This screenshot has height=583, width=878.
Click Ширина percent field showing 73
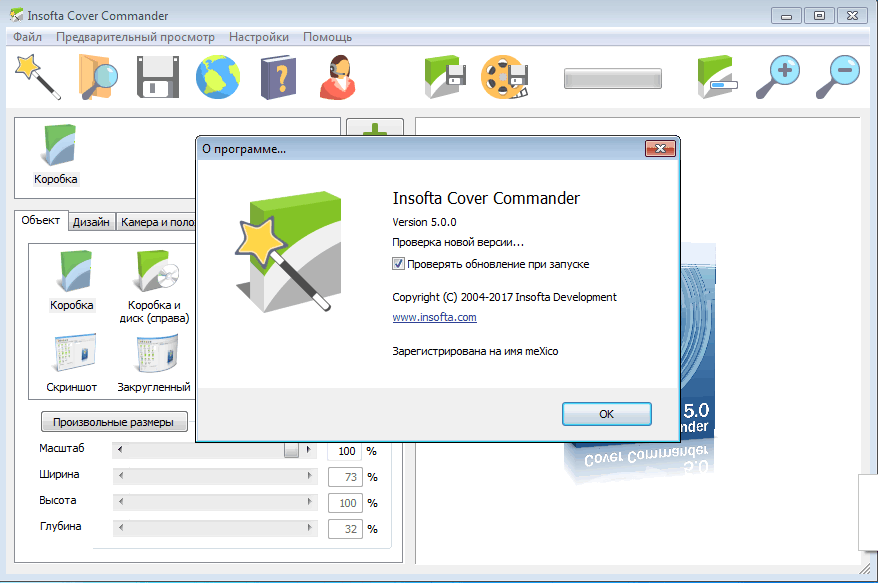(345, 477)
